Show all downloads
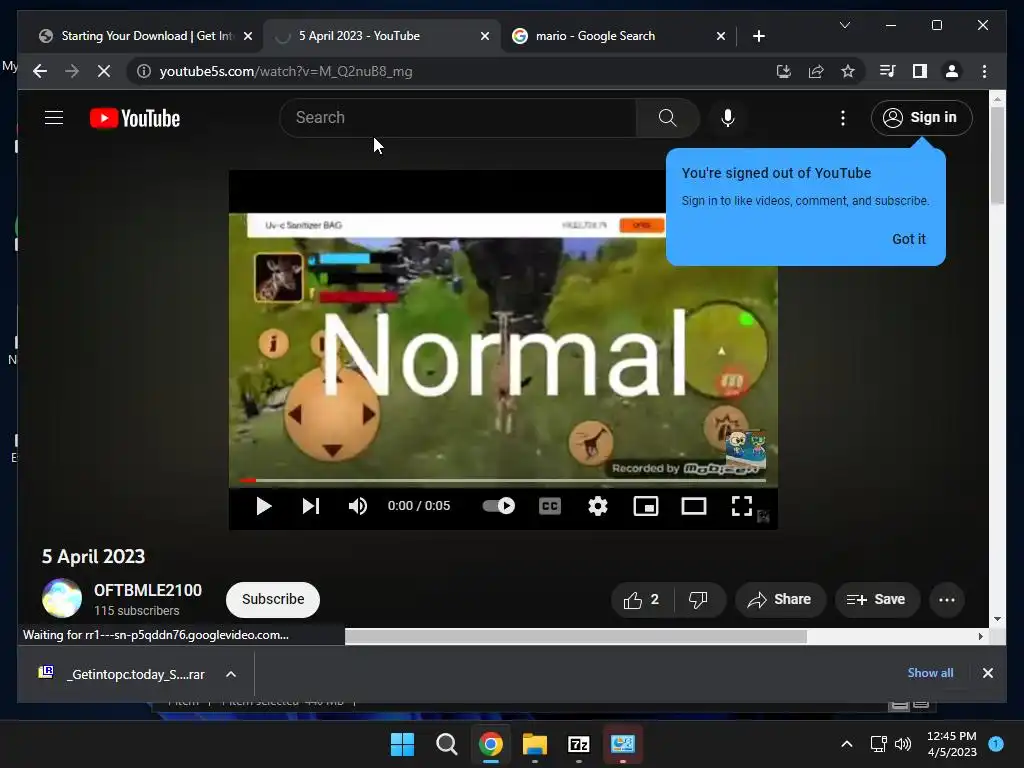 coord(930,673)
